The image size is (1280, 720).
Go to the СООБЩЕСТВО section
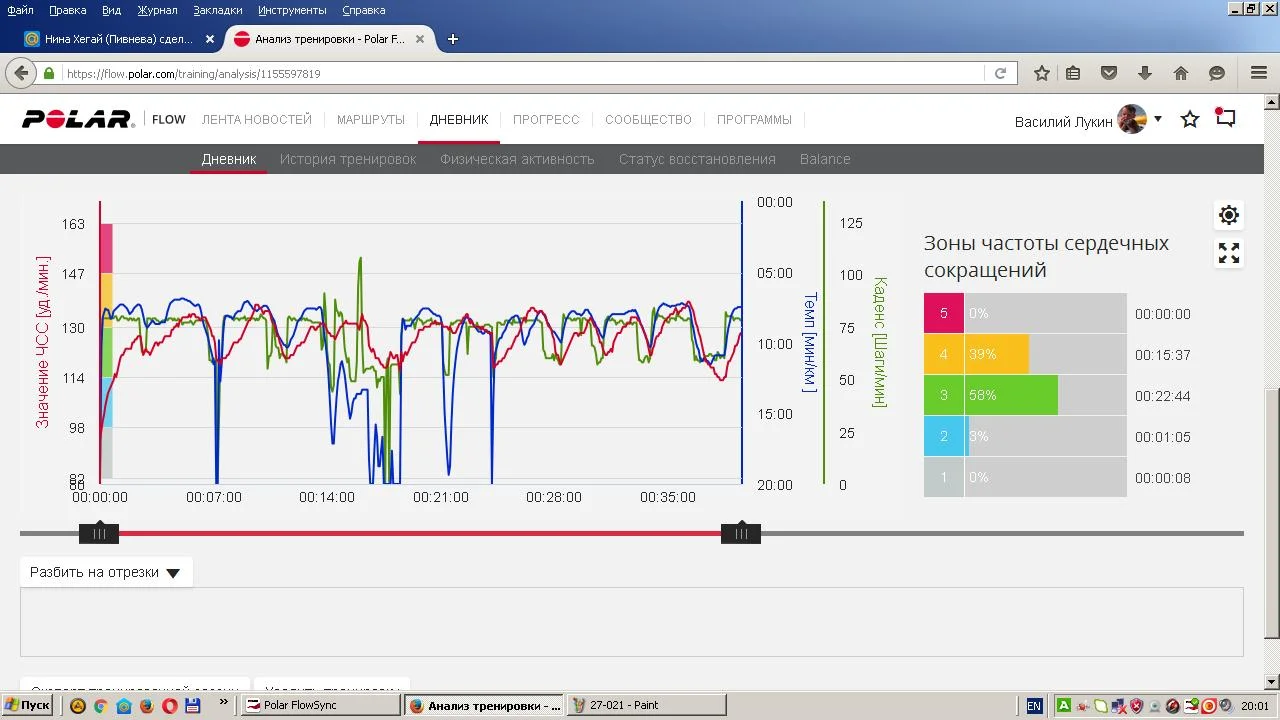tap(648, 120)
